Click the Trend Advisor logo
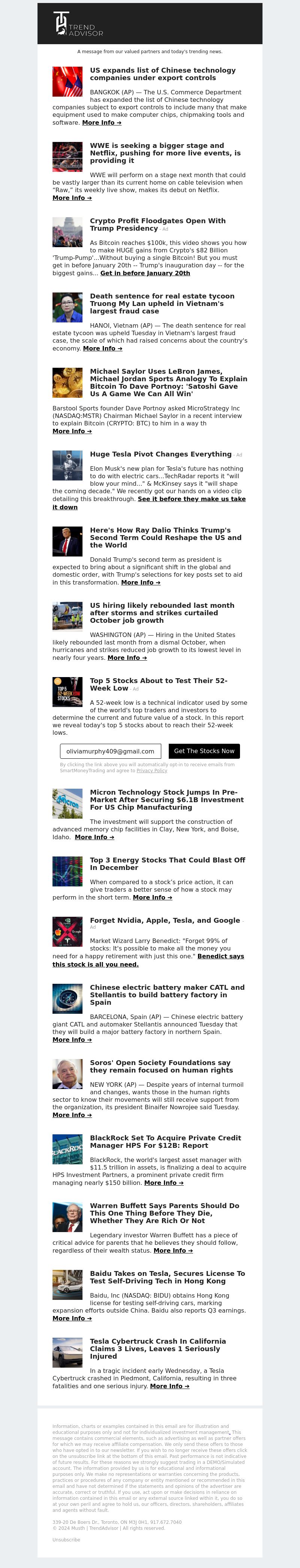 pos(78,24)
